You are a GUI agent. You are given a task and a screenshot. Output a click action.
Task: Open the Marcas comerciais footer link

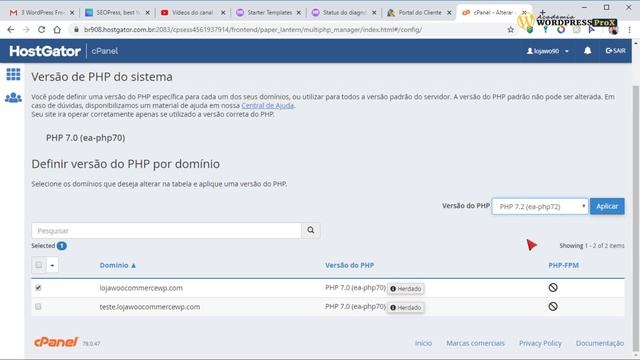click(x=475, y=343)
